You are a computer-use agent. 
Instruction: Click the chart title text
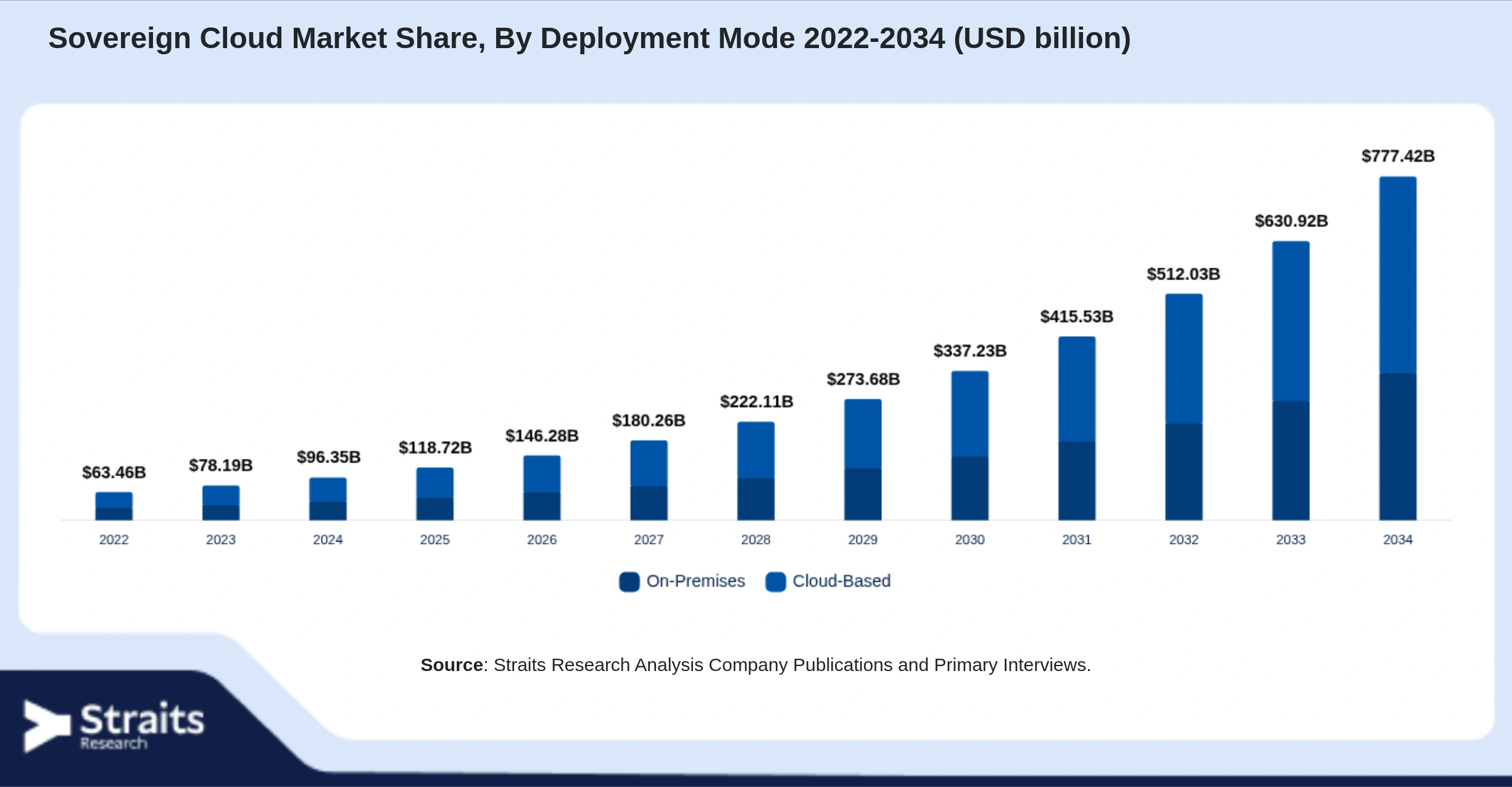pyautogui.click(x=589, y=38)
